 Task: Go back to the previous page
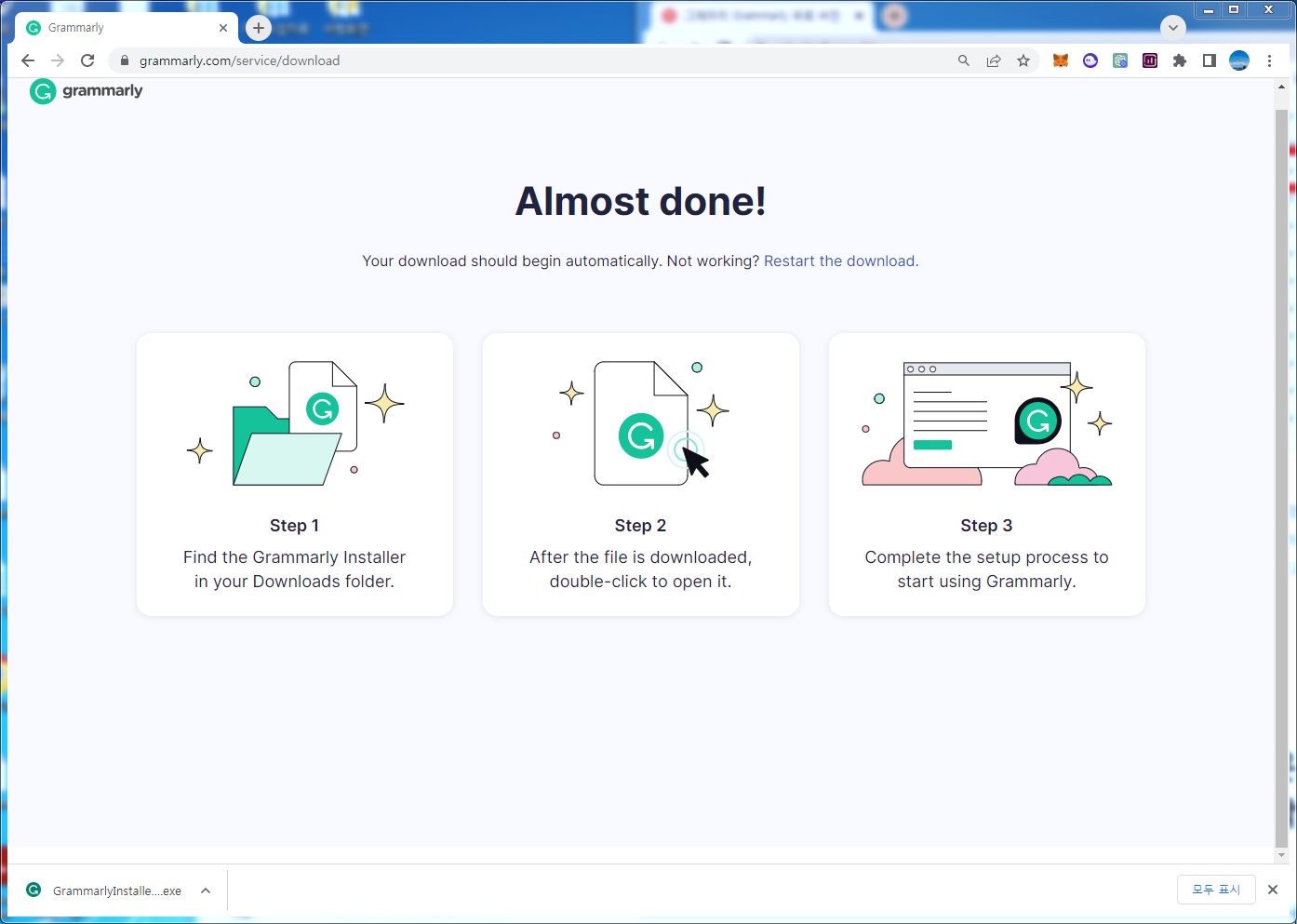[x=28, y=60]
